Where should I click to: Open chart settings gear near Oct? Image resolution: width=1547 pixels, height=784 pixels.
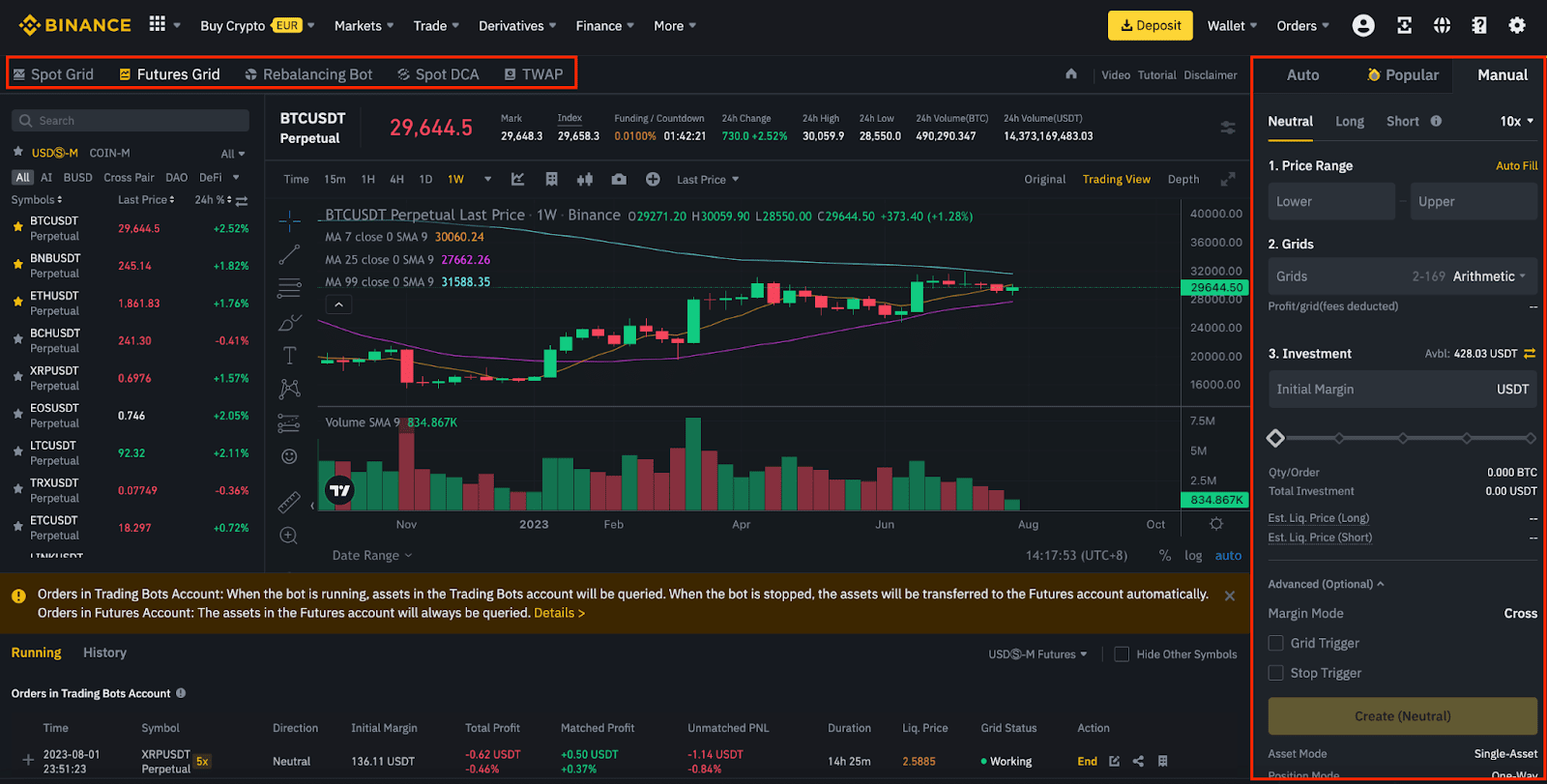(1216, 524)
